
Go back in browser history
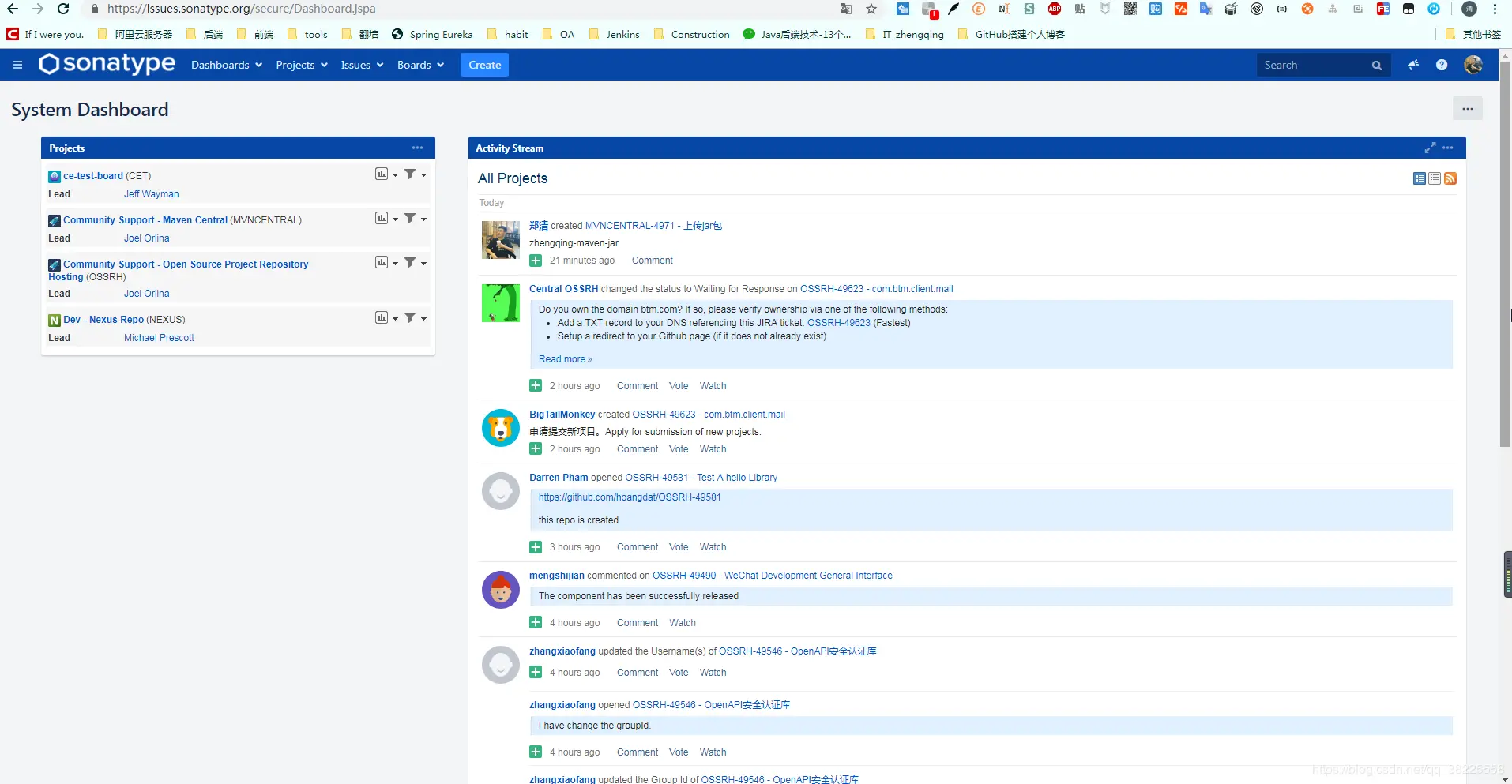coord(13,9)
